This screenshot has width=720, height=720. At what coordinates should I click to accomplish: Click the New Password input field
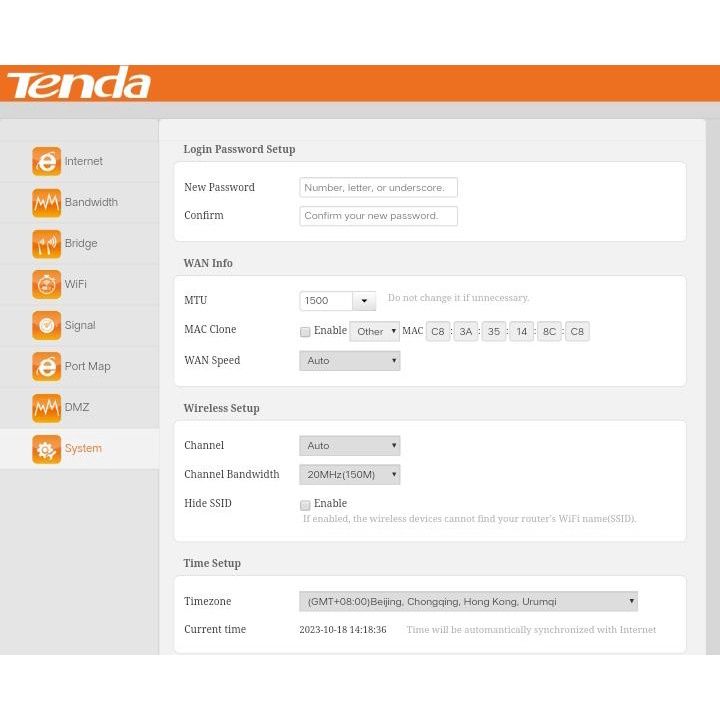(378, 188)
